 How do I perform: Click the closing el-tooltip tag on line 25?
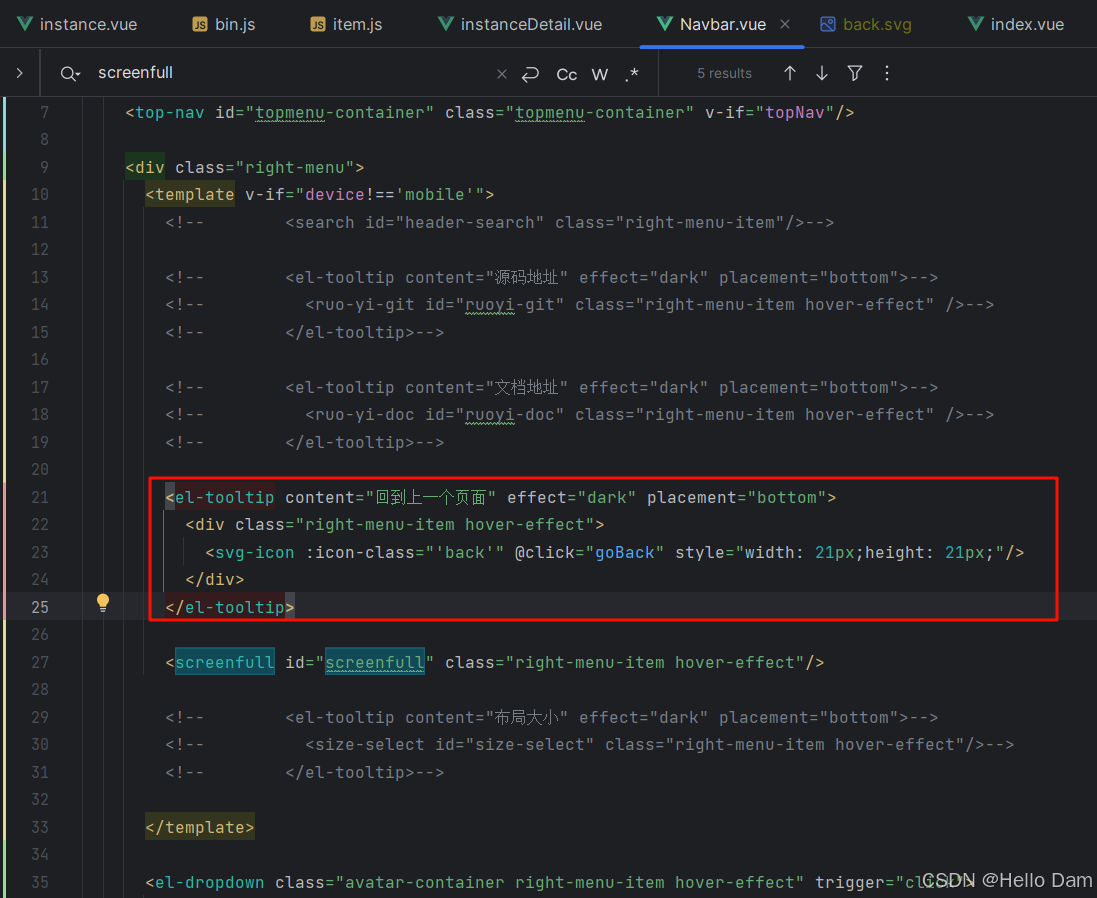(230, 607)
